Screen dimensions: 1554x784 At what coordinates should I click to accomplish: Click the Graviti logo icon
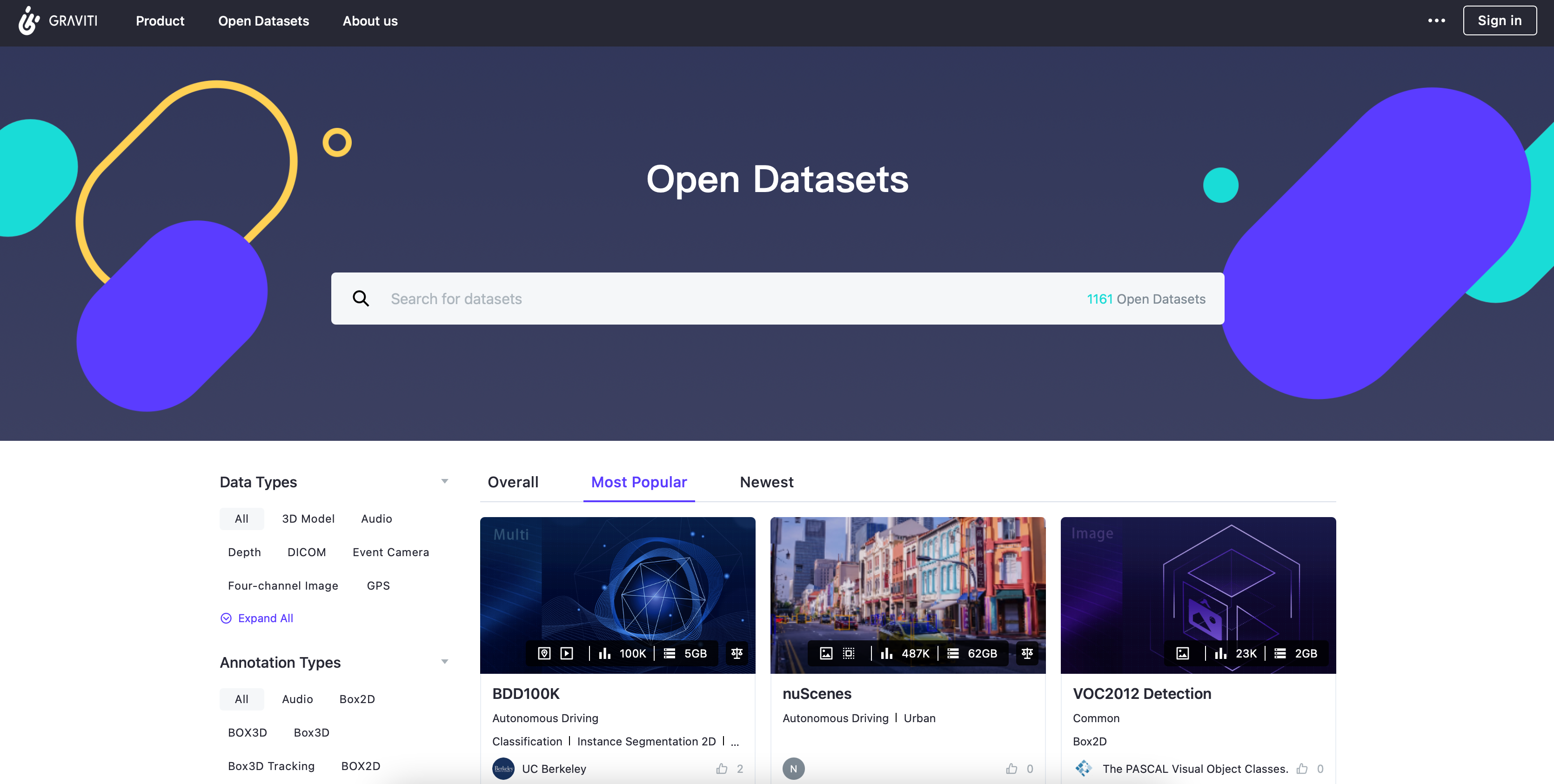click(28, 20)
